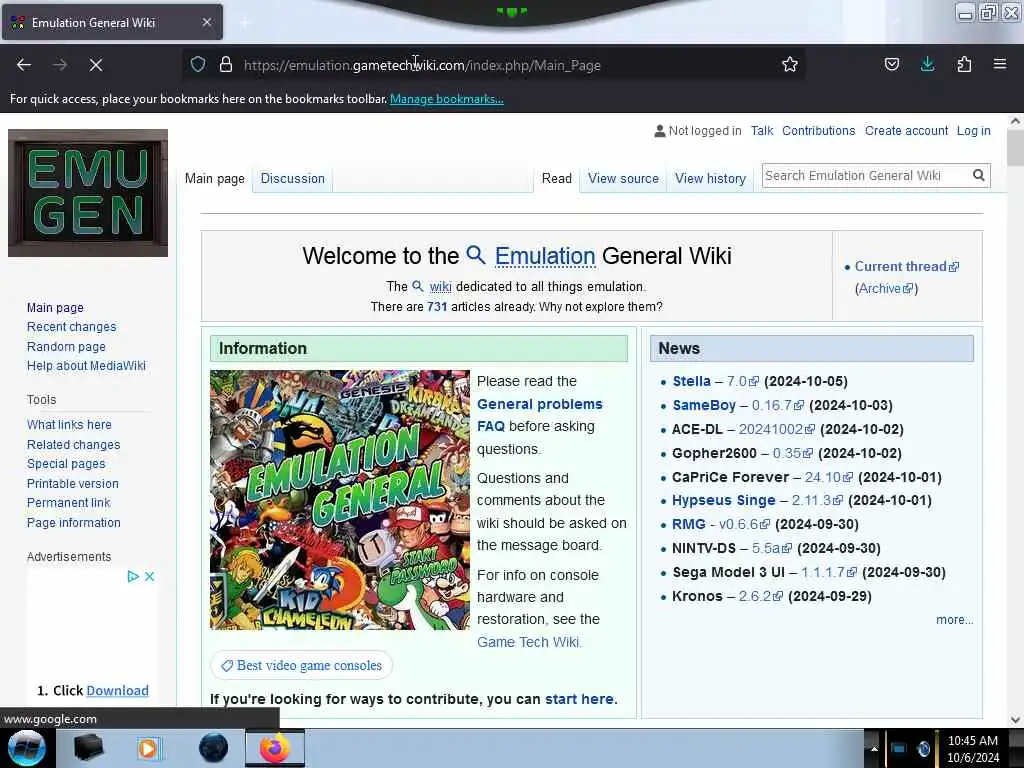The height and width of the screenshot is (768, 1024).
Task: Click Create account
Action: tap(906, 131)
